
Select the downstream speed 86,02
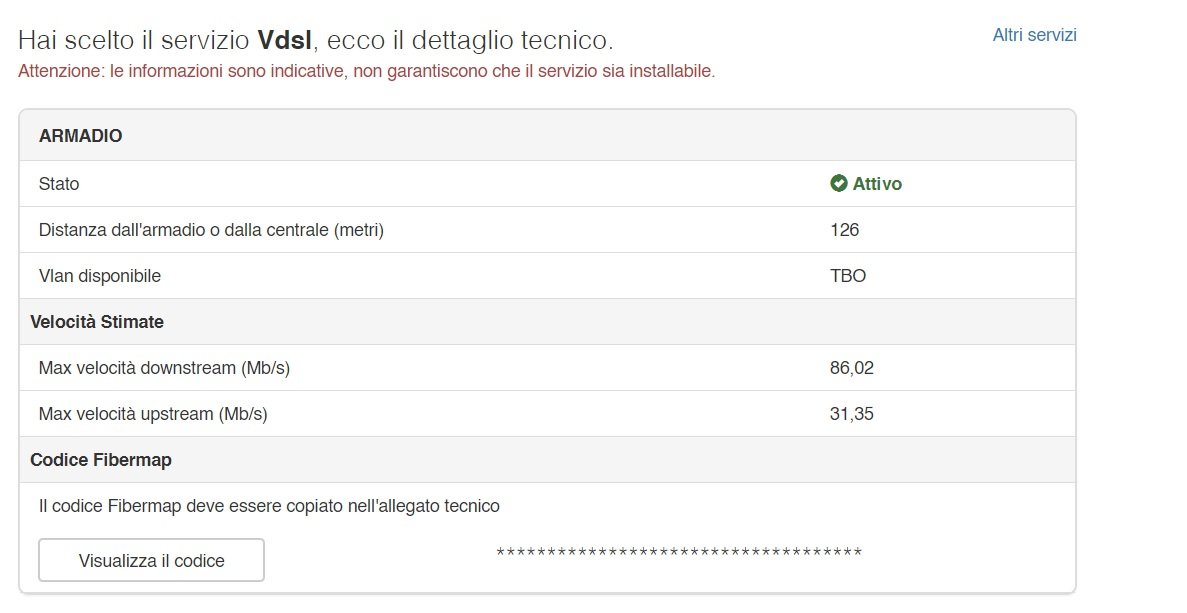tap(852, 368)
